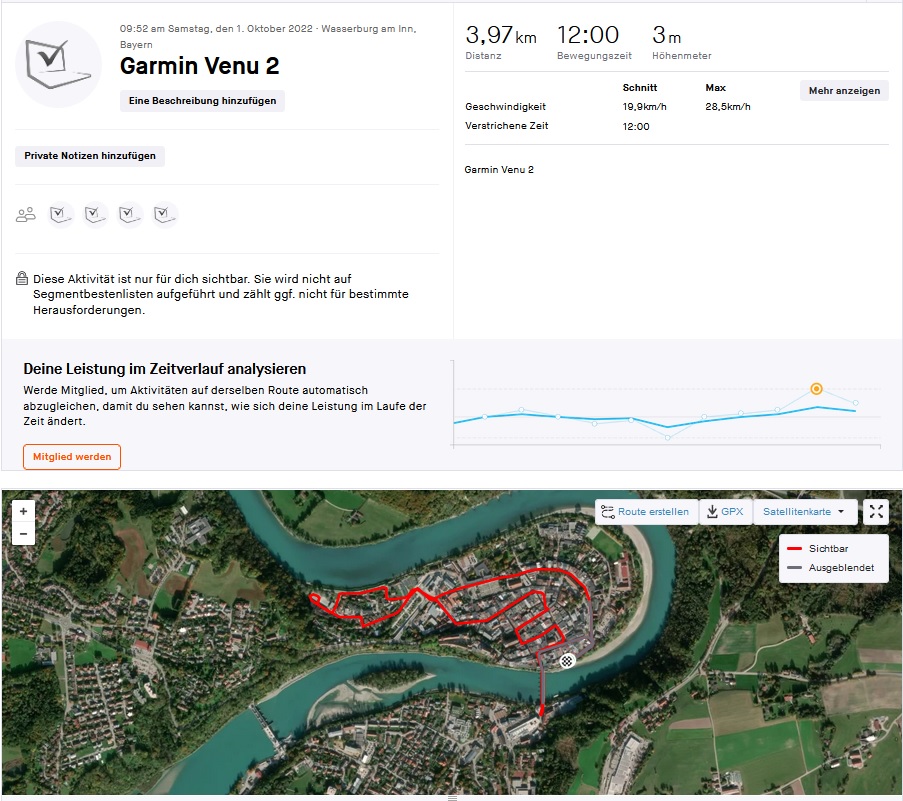Click the checkered finish flag marker
903x801 pixels.
568,660
